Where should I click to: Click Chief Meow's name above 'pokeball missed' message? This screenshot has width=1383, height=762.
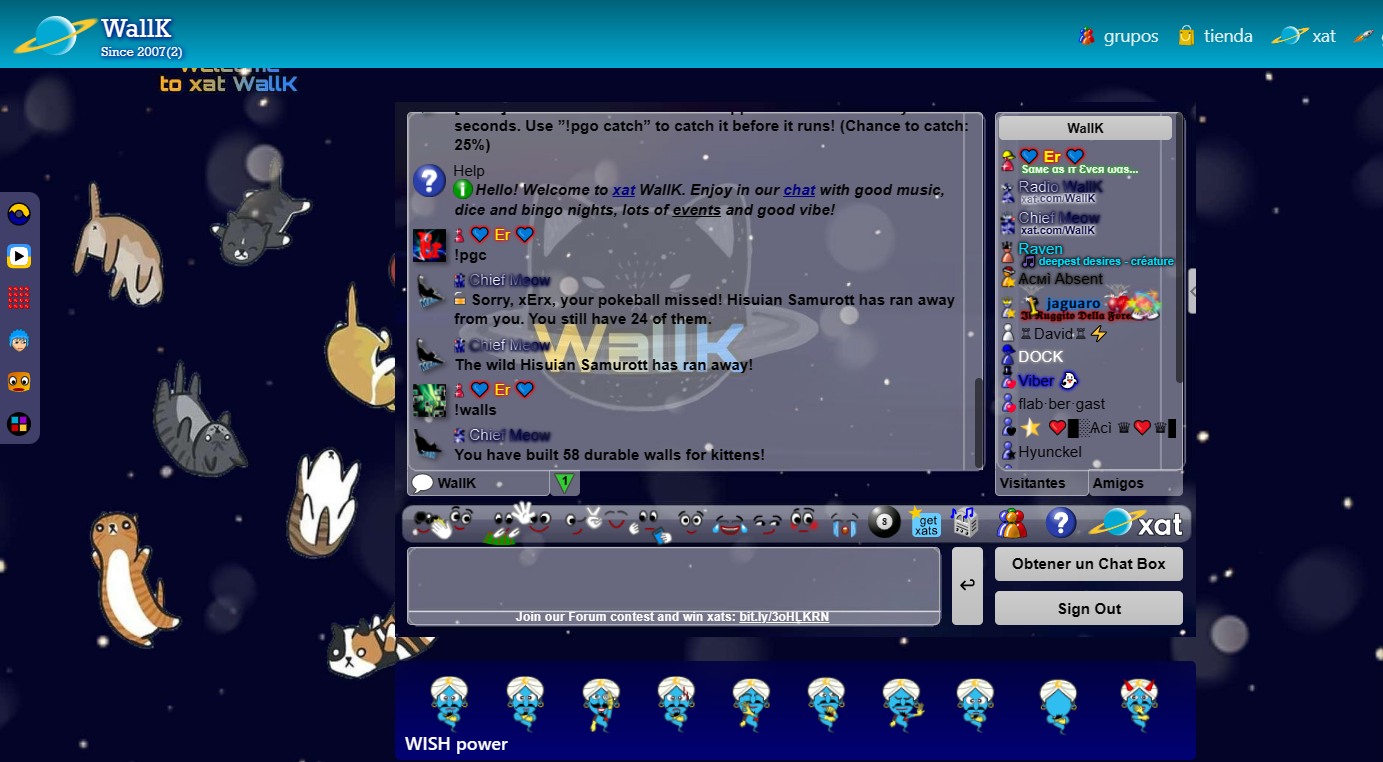click(x=509, y=280)
